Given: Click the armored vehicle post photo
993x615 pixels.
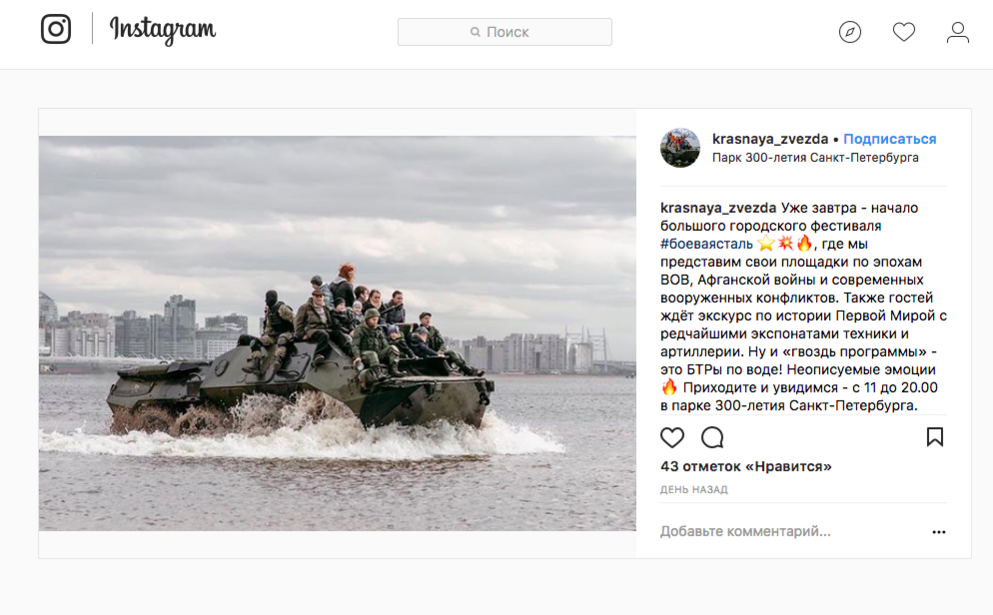Looking at the screenshot, I should coord(338,333).
